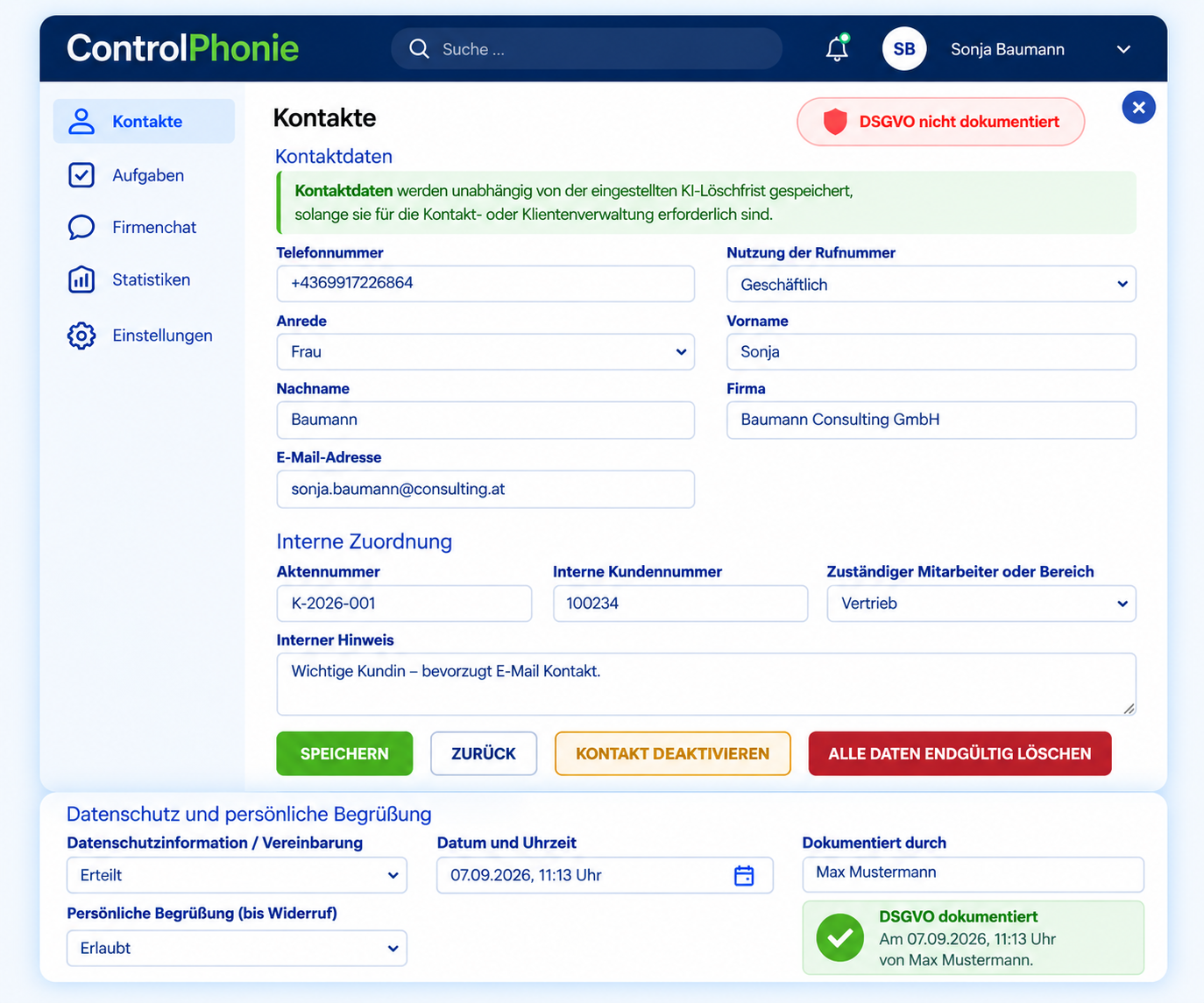Click the notification bell icon
Screen dimensions: 1204x1003
pyautogui.click(x=837, y=48)
